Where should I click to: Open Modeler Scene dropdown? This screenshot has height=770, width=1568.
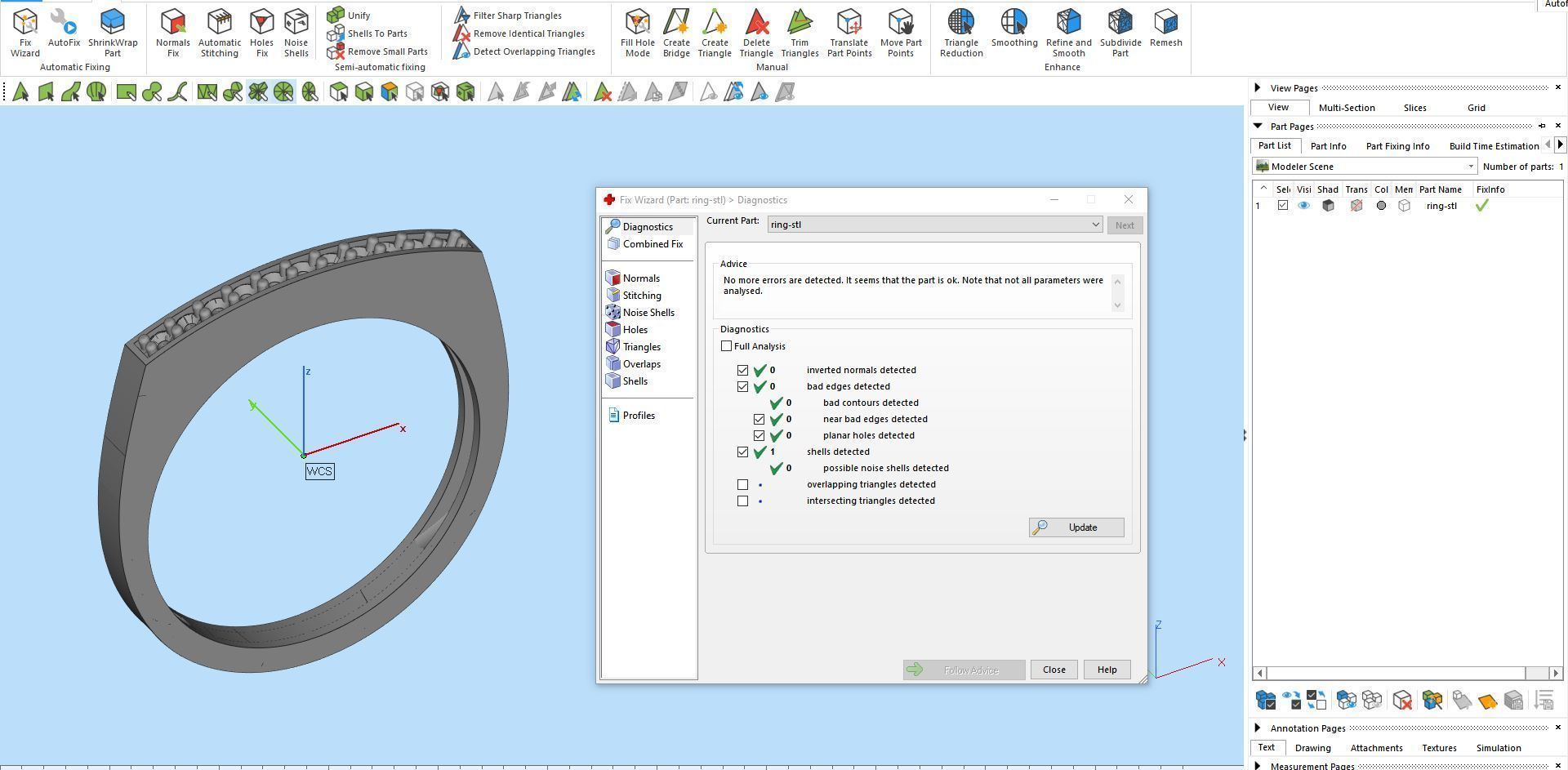click(1365, 167)
